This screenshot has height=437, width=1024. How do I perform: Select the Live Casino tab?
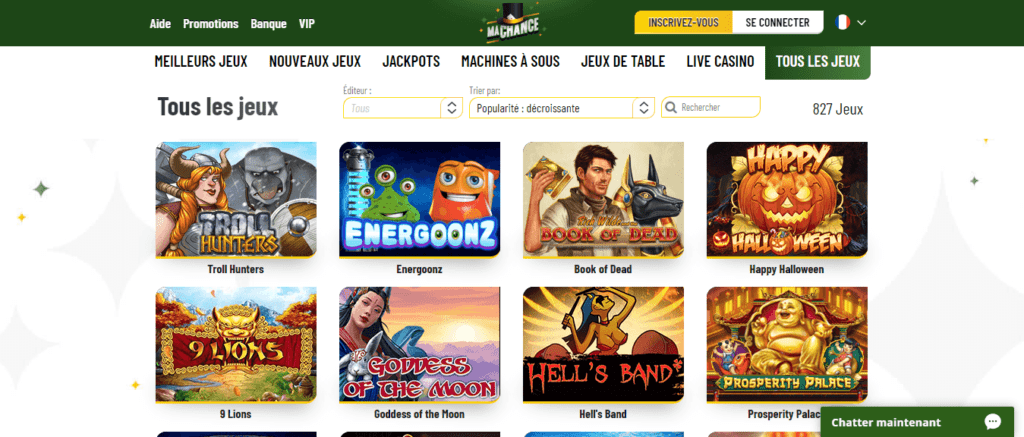[720, 61]
